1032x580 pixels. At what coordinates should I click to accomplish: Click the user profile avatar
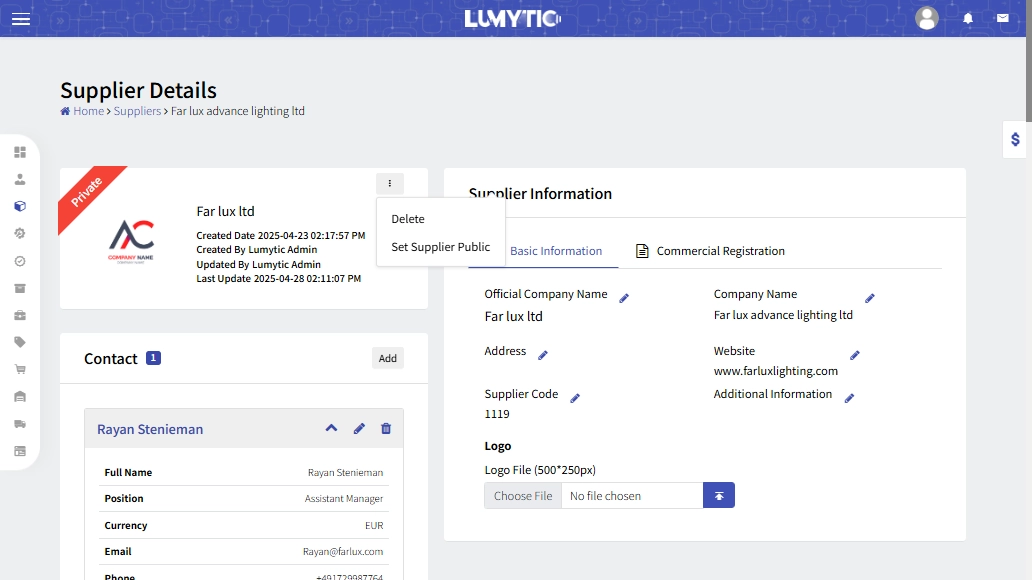click(927, 18)
